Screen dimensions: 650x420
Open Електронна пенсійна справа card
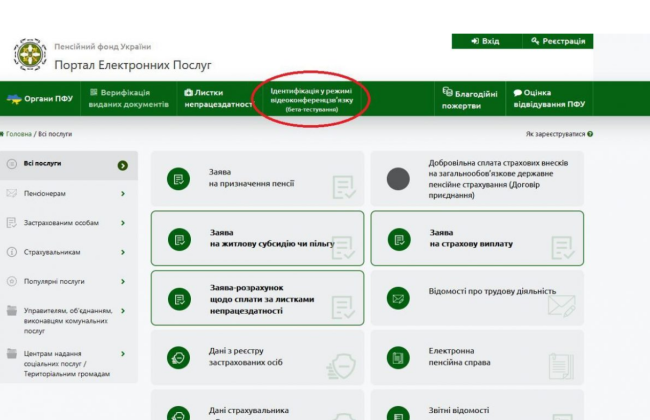477,357
